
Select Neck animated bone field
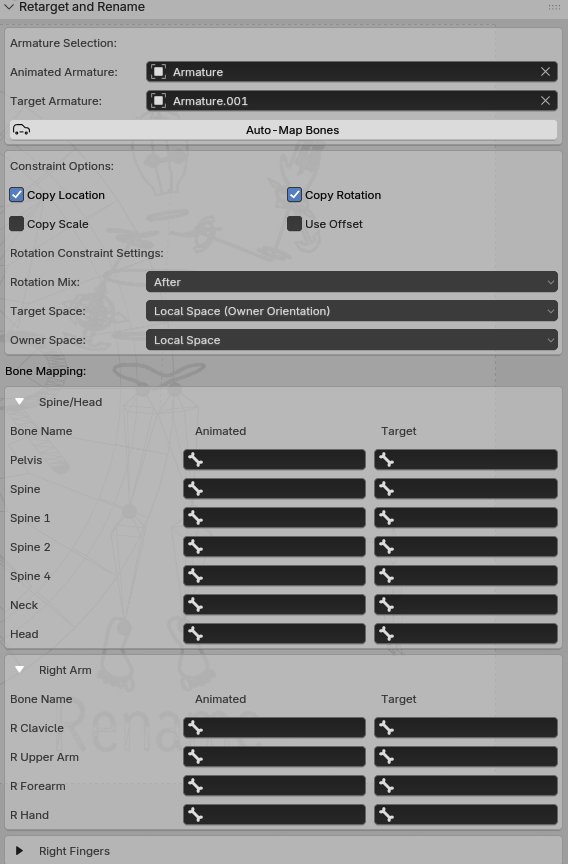coord(274,604)
